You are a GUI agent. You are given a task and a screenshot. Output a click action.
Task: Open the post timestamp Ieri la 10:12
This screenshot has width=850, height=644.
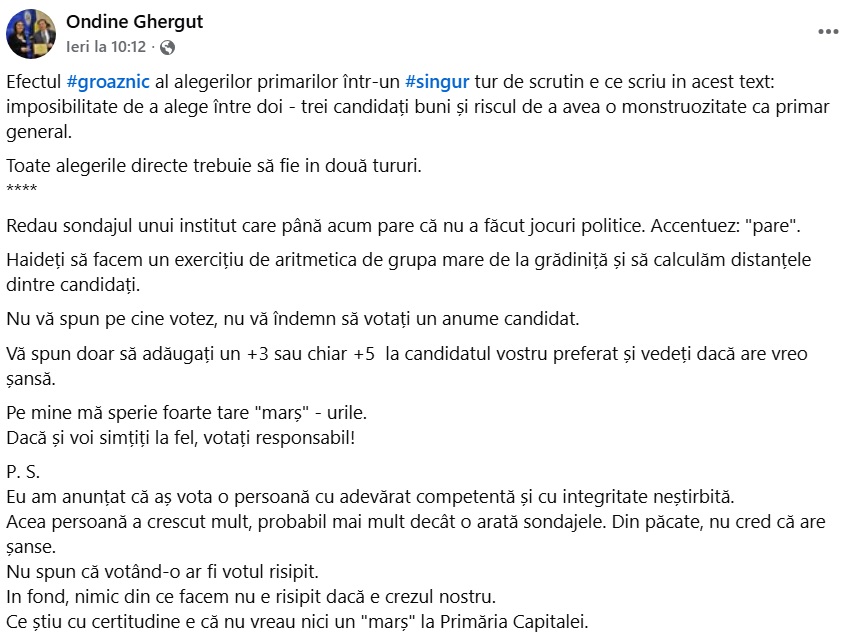105,47
